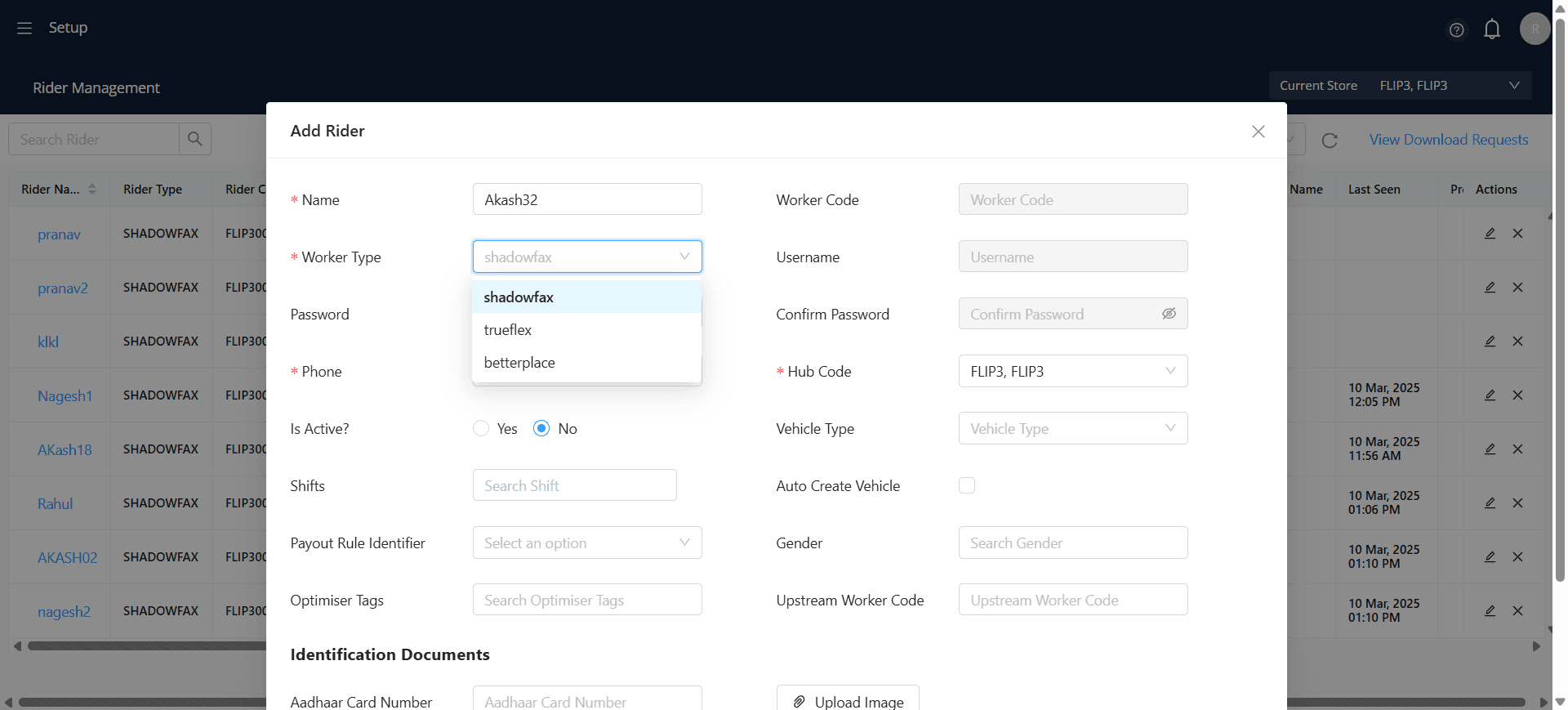
Task: Open the help question mark icon
Action: tap(1456, 30)
